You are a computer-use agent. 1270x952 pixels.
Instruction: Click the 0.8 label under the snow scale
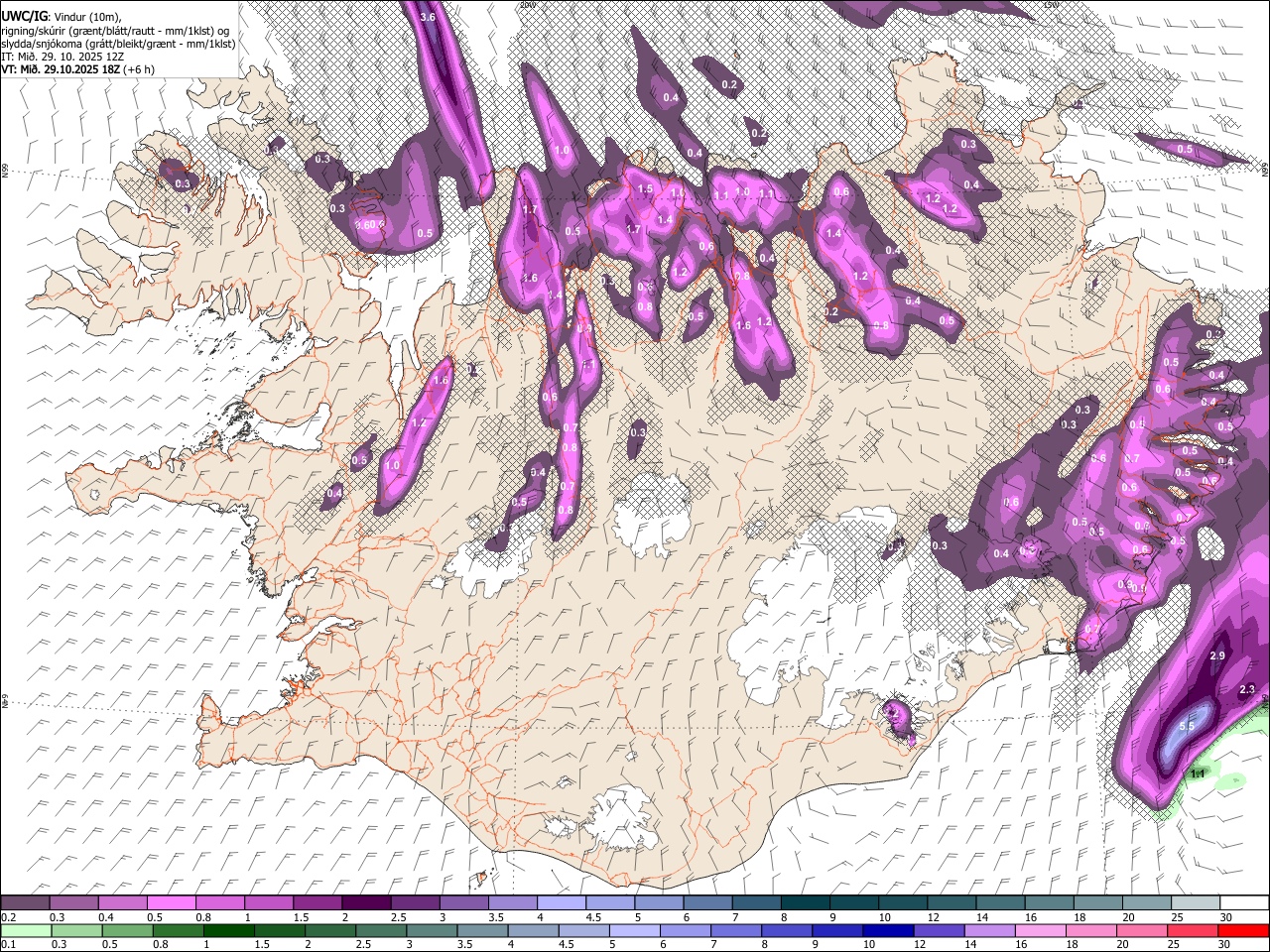203,917
